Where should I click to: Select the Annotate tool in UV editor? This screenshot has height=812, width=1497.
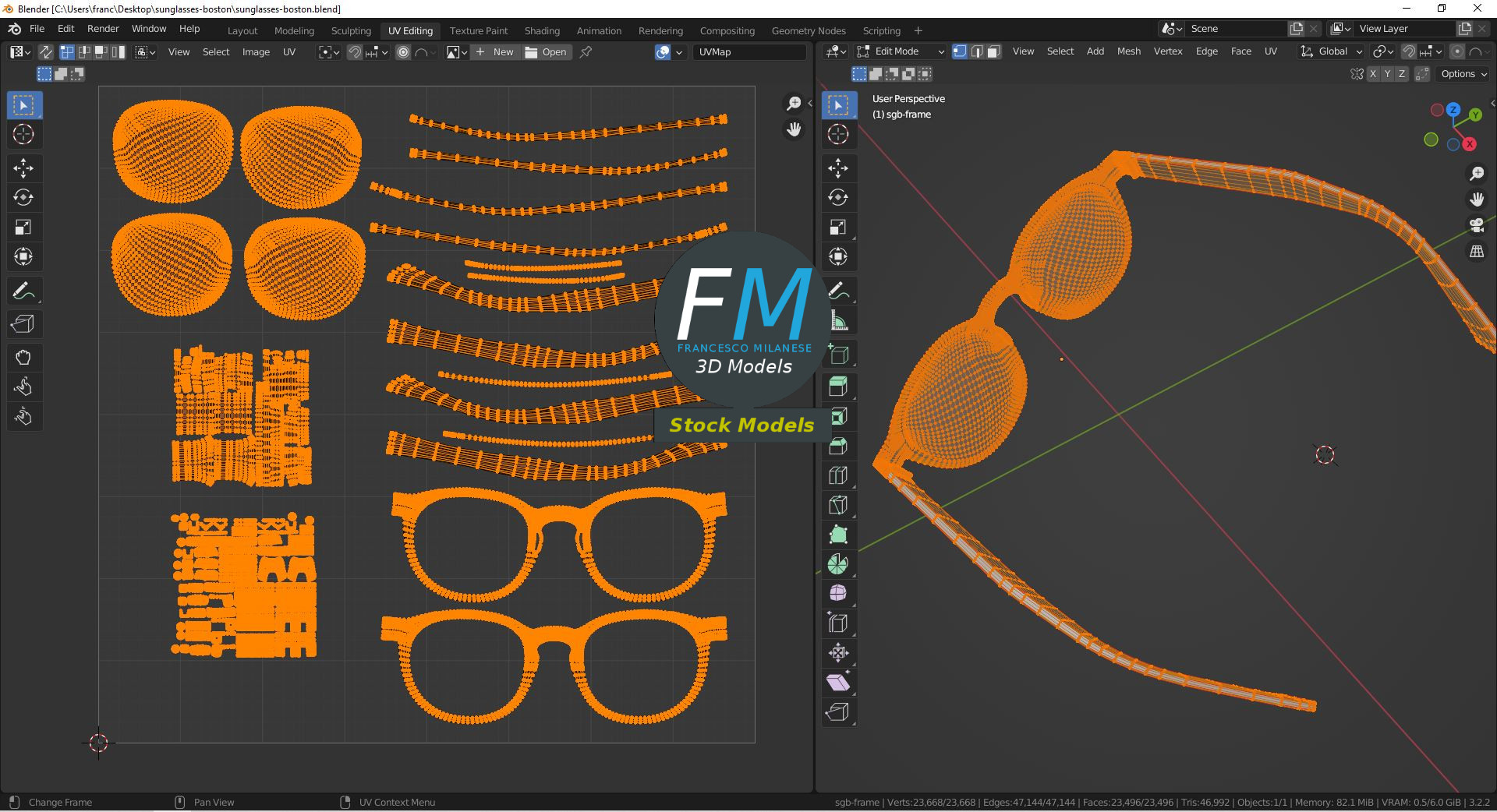(23, 291)
